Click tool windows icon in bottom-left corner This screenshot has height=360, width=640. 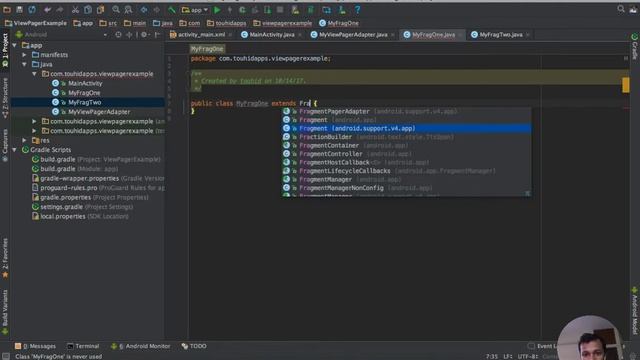pyautogui.click(x=6, y=356)
